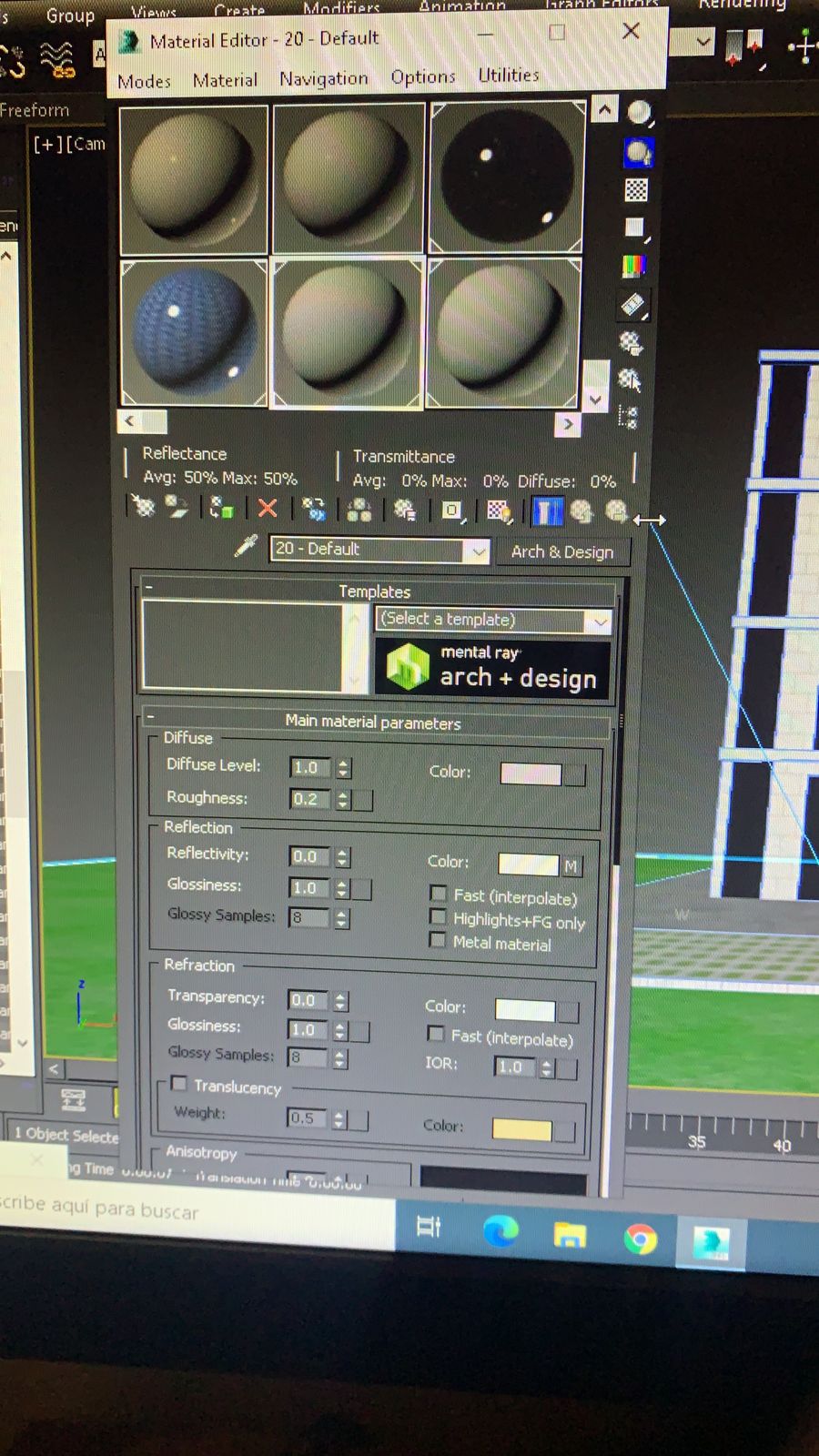Click the sample slots scroll down arrow

(595, 399)
